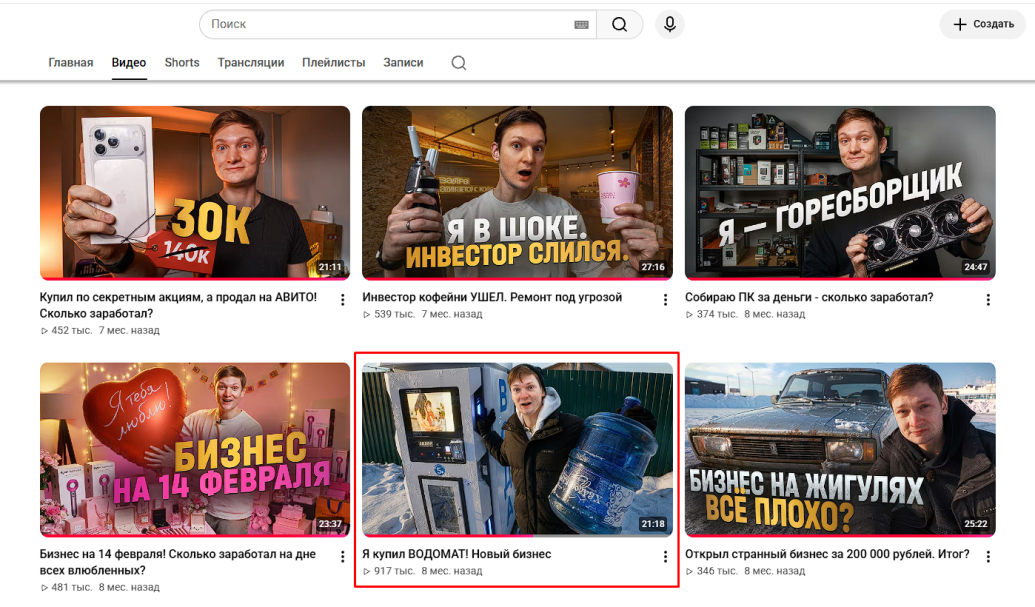The width and height of the screenshot is (1035, 607).
Task: Click the Создать button
Action: pyautogui.click(x=983, y=24)
